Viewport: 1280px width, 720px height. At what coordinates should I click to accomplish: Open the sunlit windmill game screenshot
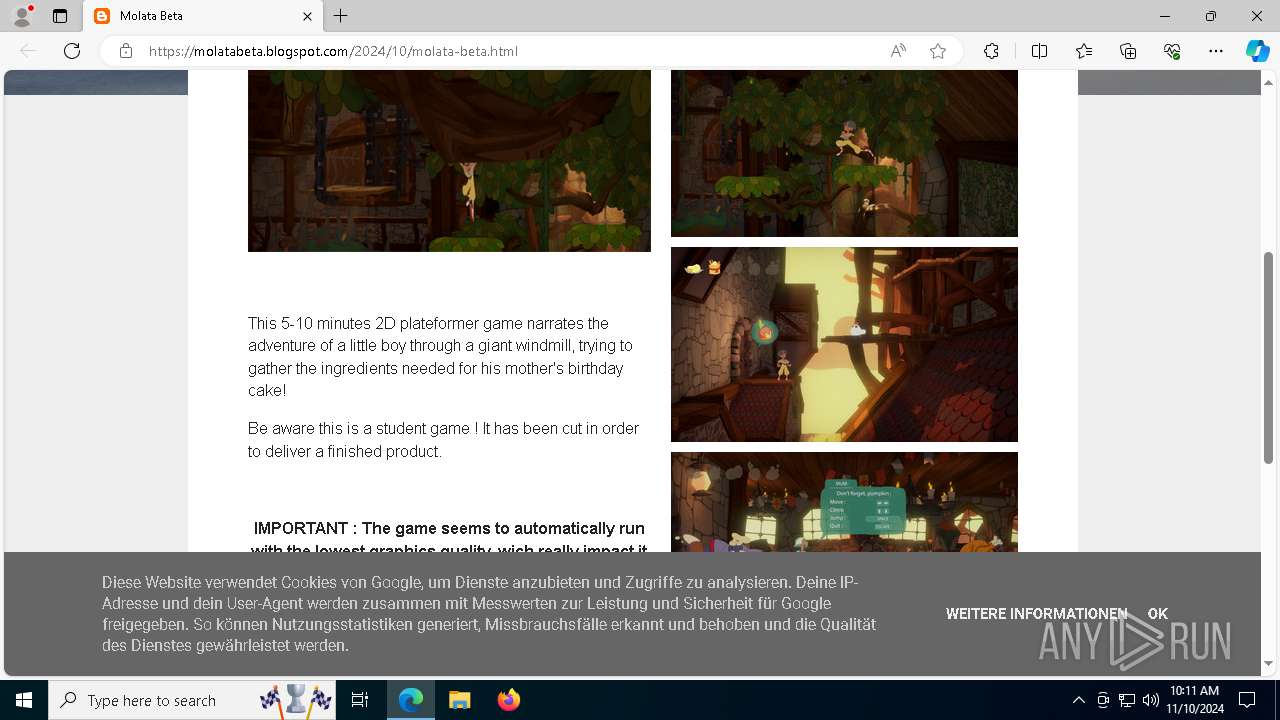tap(844, 345)
